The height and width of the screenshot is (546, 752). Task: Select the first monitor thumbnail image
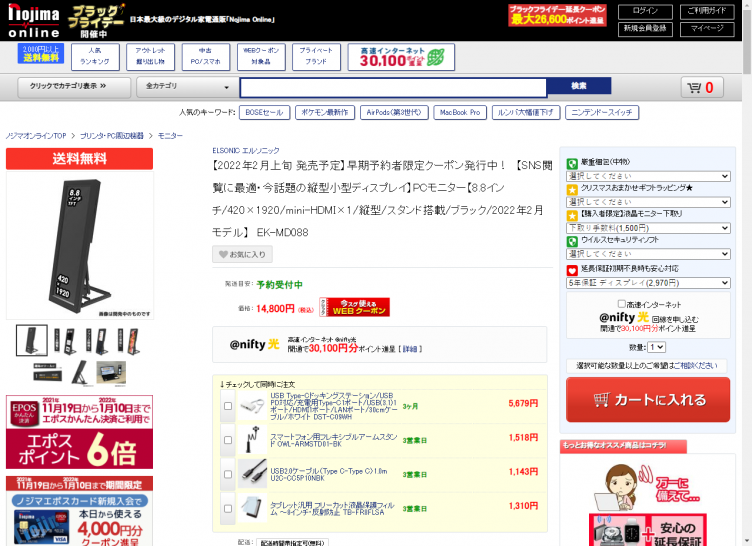point(32,340)
